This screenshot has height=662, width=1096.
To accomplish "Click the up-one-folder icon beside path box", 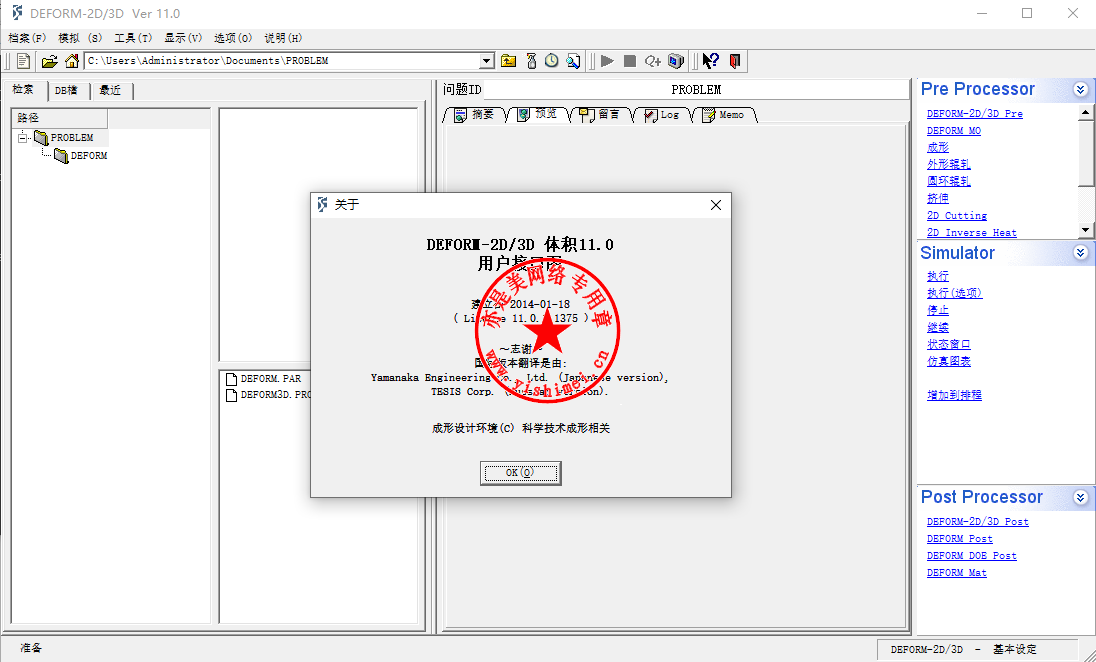I will pyautogui.click(x=508, y=61).
